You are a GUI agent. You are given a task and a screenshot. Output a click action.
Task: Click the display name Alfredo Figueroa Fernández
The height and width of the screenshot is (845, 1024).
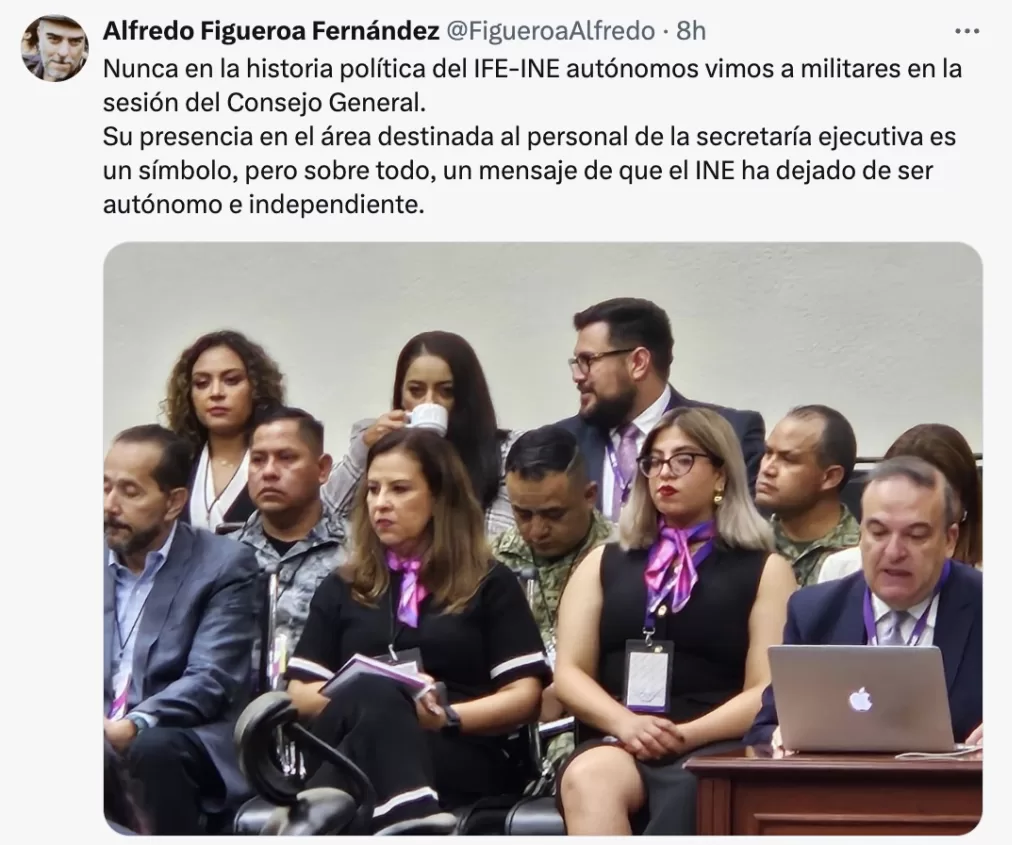pyautogui.click(x=271, y=31)
